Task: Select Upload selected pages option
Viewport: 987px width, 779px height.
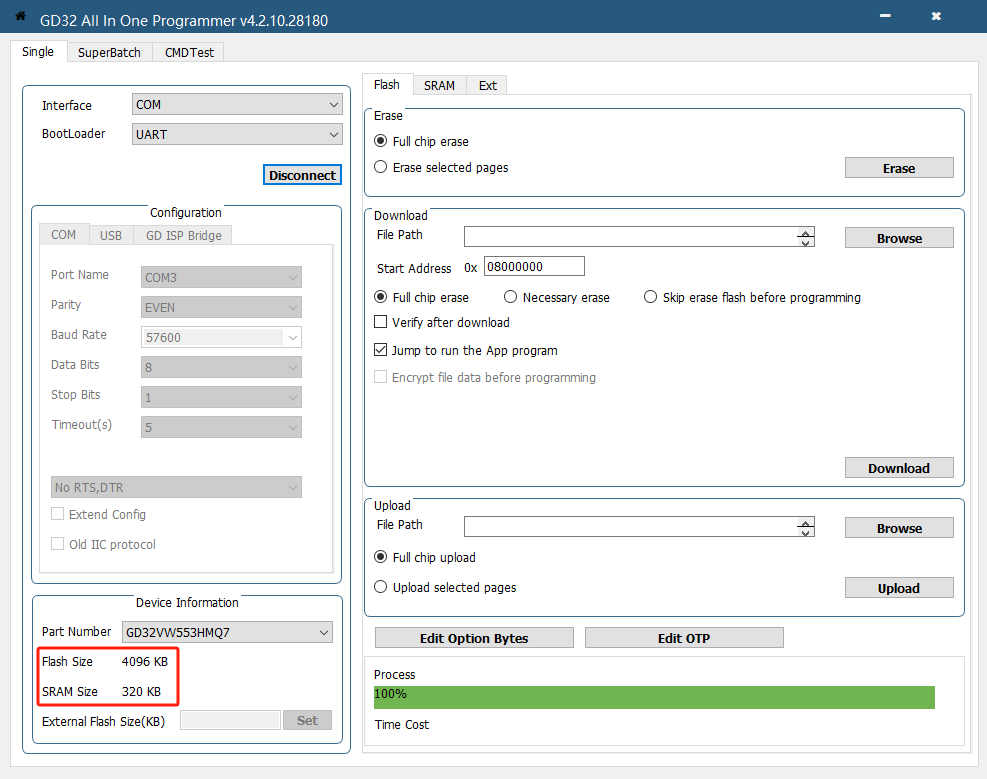Action: pos(380,587)
